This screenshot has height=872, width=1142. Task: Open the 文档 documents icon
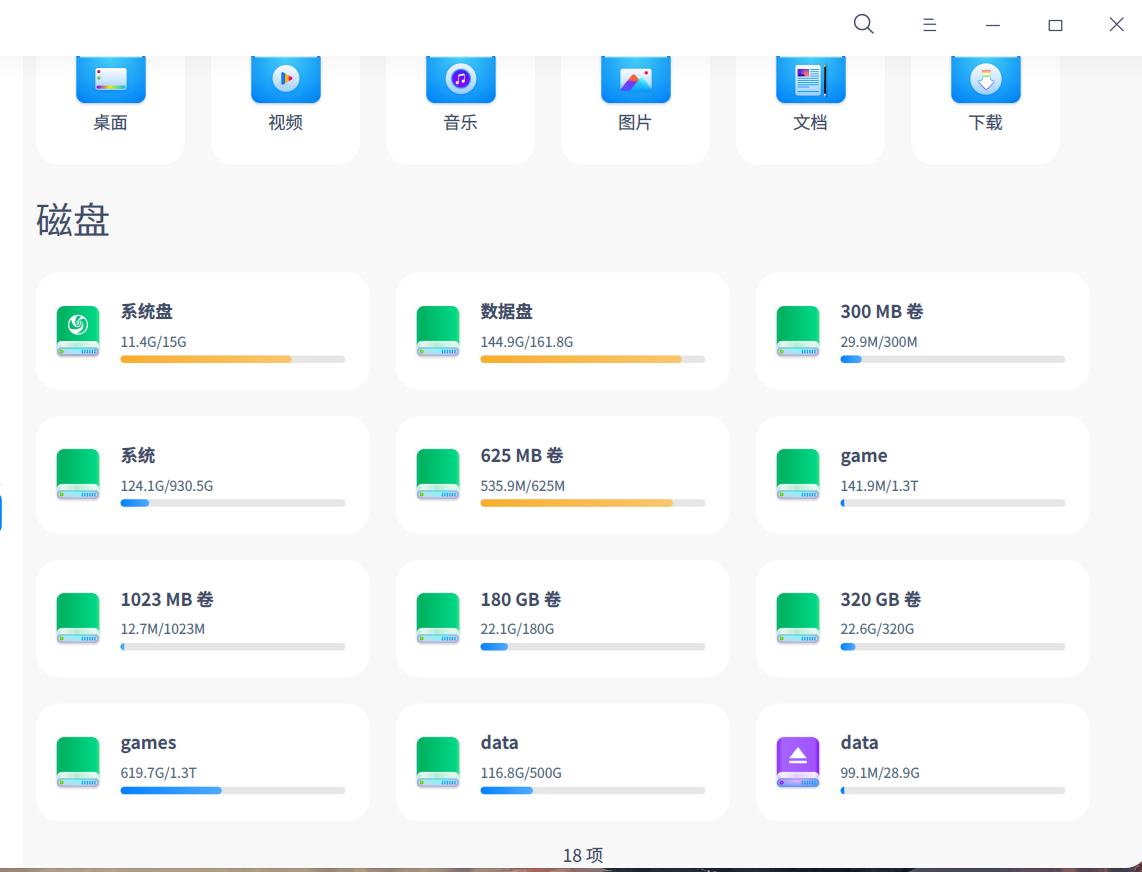810,78
